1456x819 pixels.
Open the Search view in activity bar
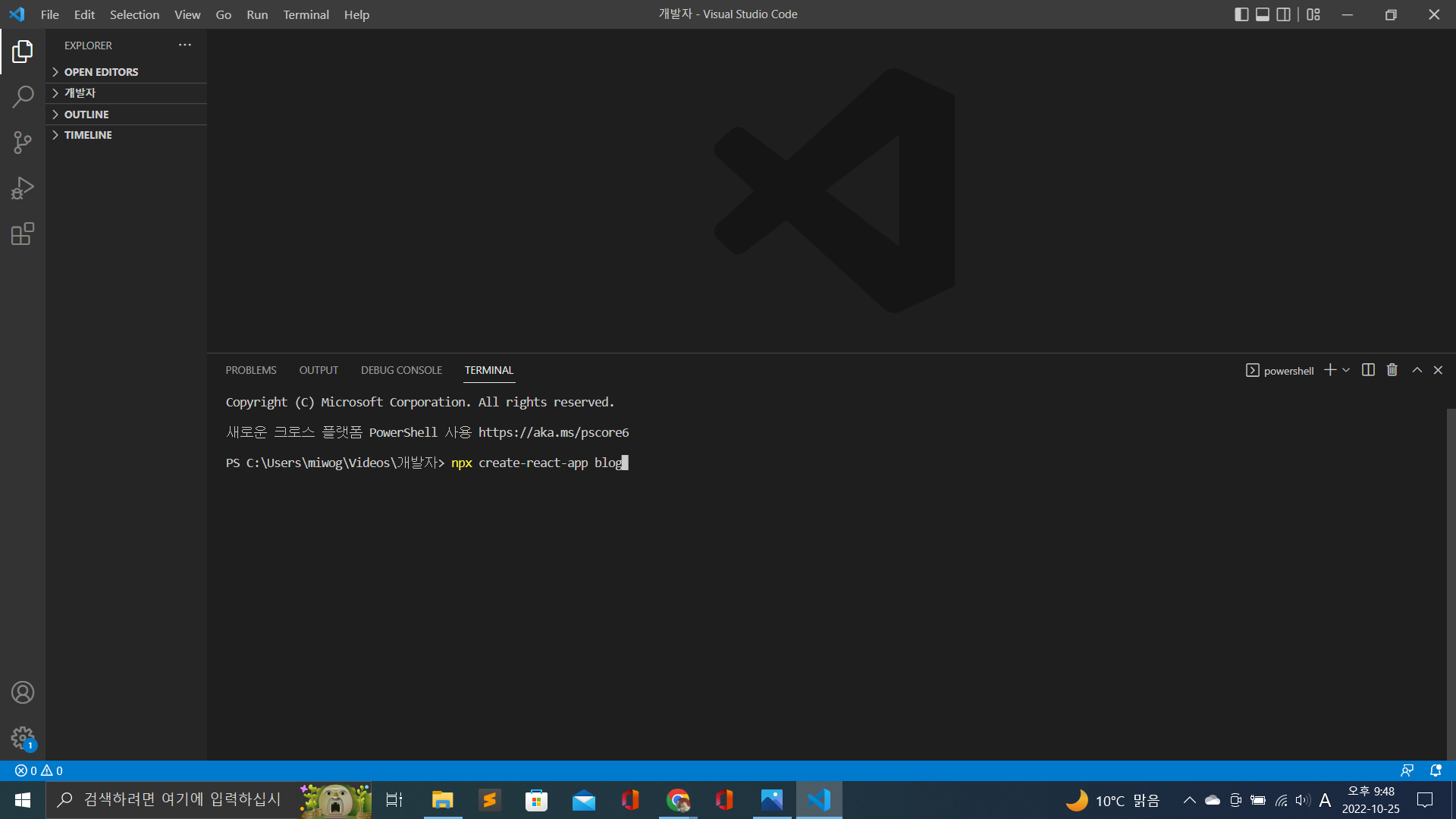click(x=23, y=97)
